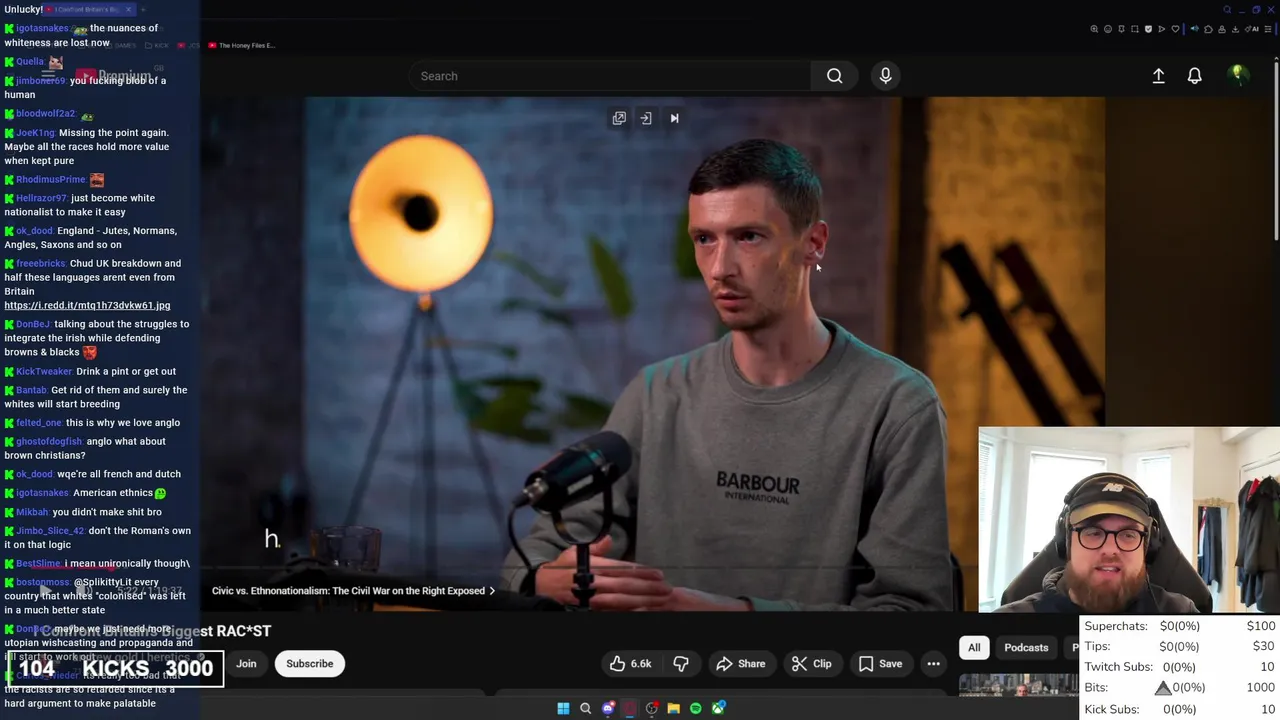The width and height of the screenshot is (1280, 720).
Task: Start voice search with the microphone icon
Action: [x=885, y=76]
